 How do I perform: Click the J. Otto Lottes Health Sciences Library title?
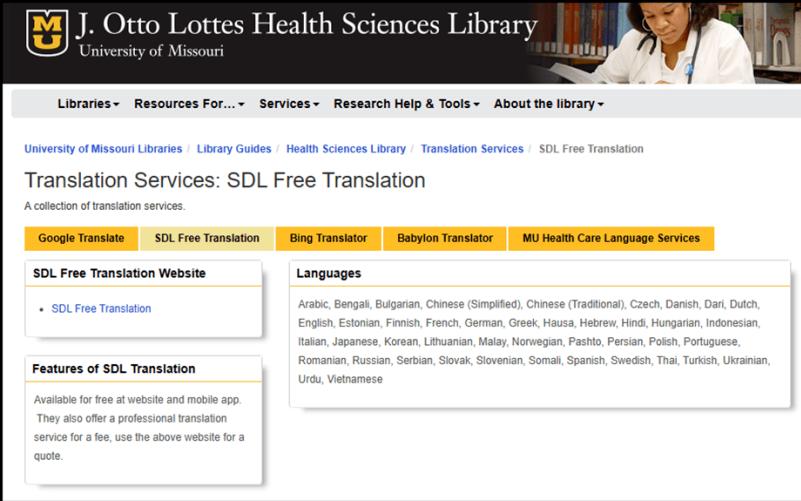pyautogui.click(x=307, y=24)
